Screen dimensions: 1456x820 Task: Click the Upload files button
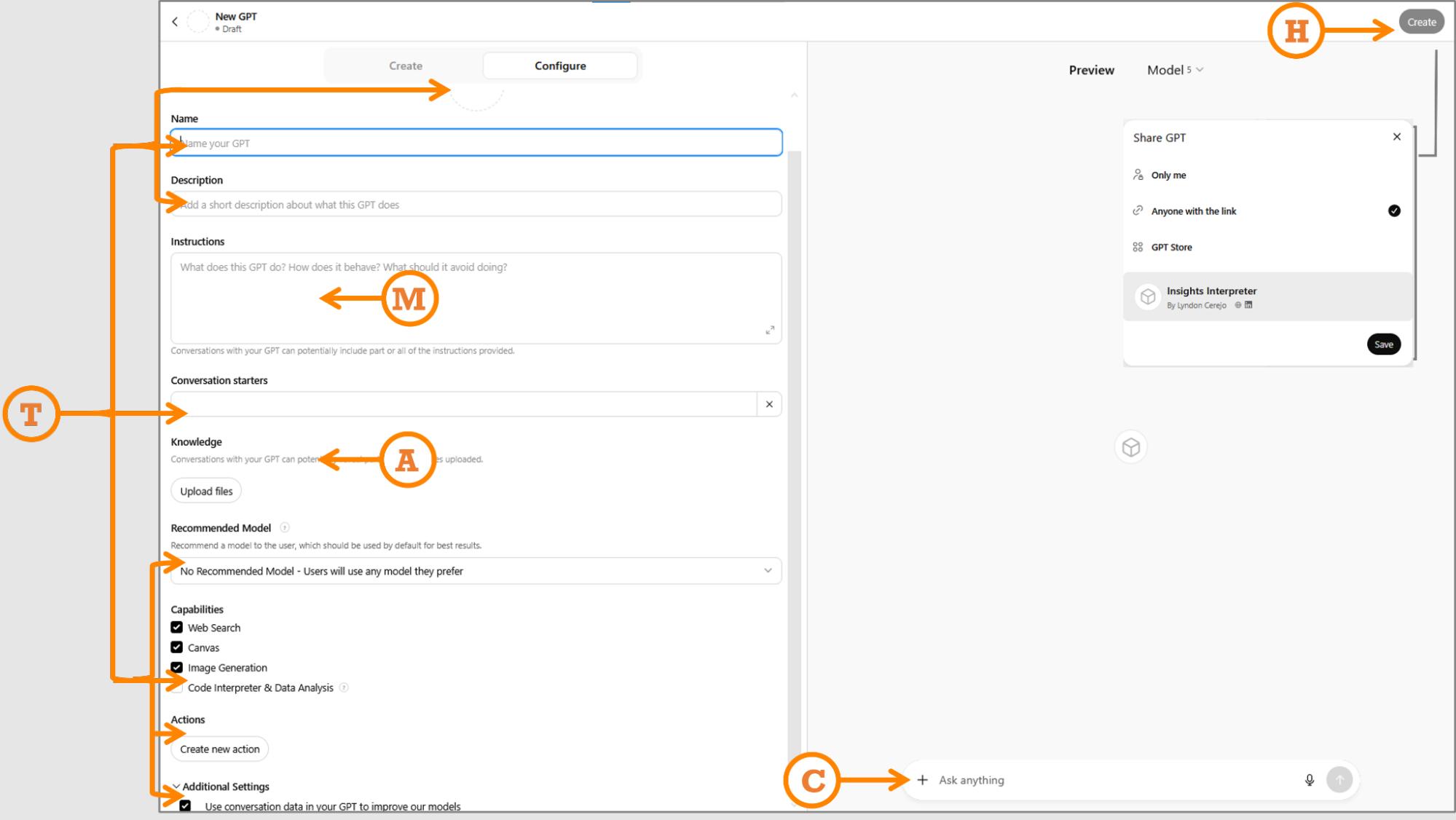[x=206, y=492]
